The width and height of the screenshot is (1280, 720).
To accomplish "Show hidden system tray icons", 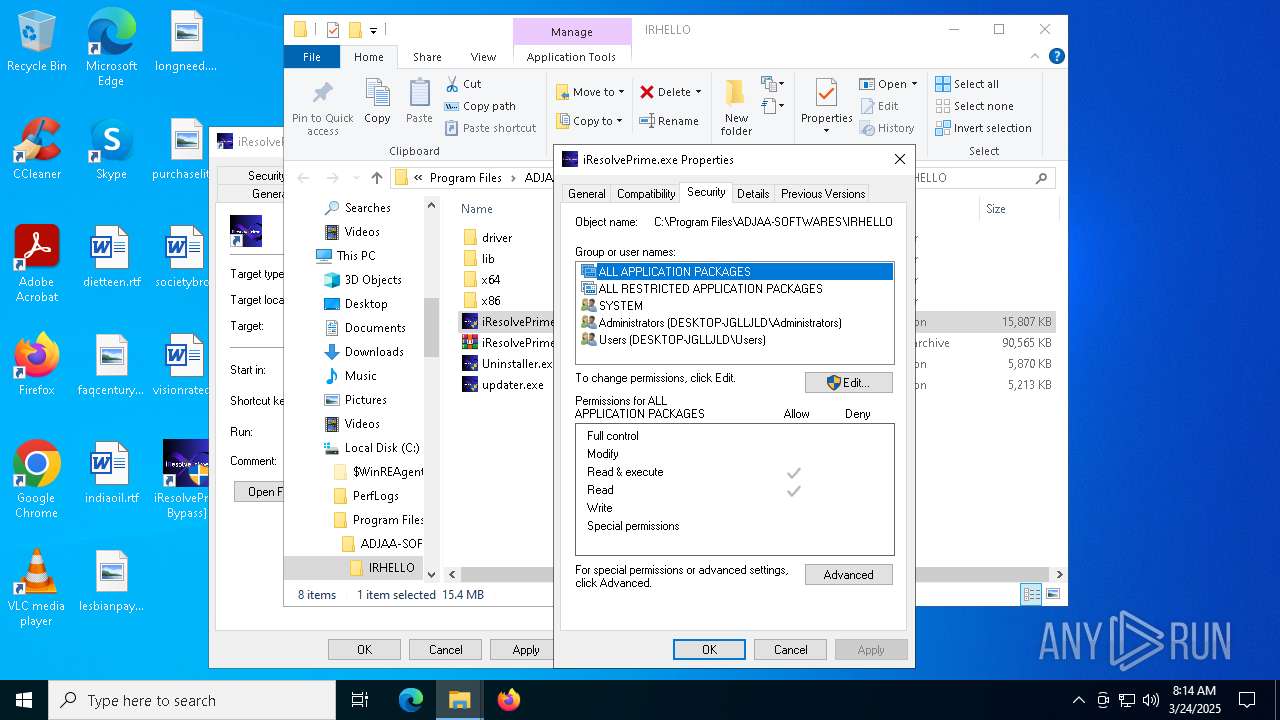I will [x=1078, y=700].
